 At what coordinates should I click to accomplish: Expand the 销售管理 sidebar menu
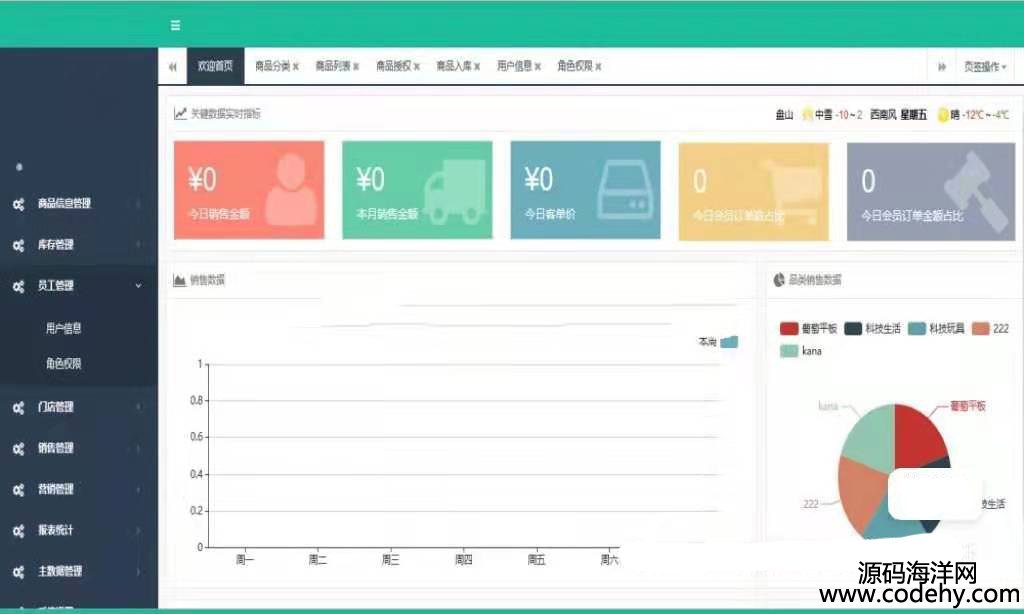click(78, 449)
